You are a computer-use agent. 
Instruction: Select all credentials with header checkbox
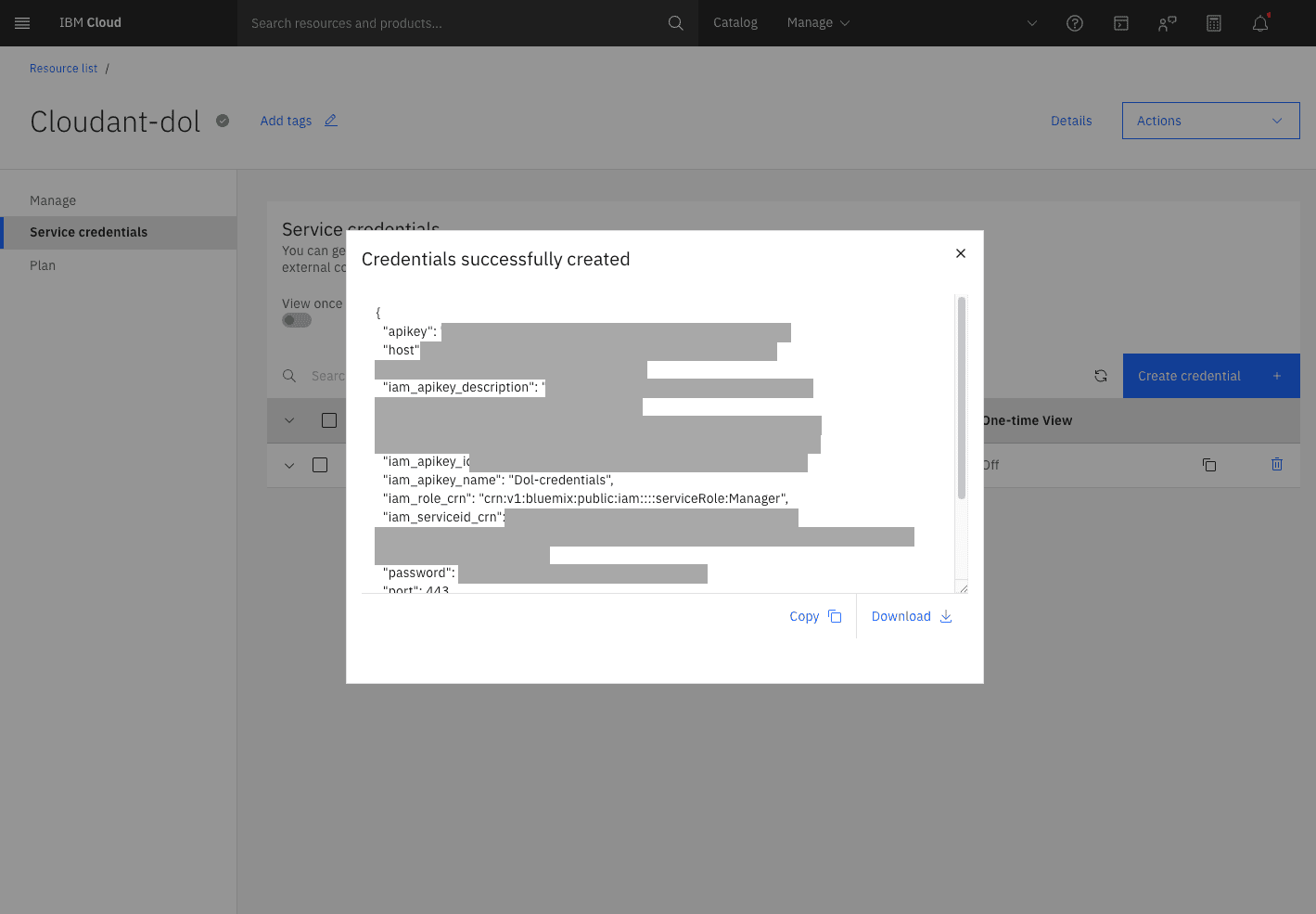tap(329, 420)
